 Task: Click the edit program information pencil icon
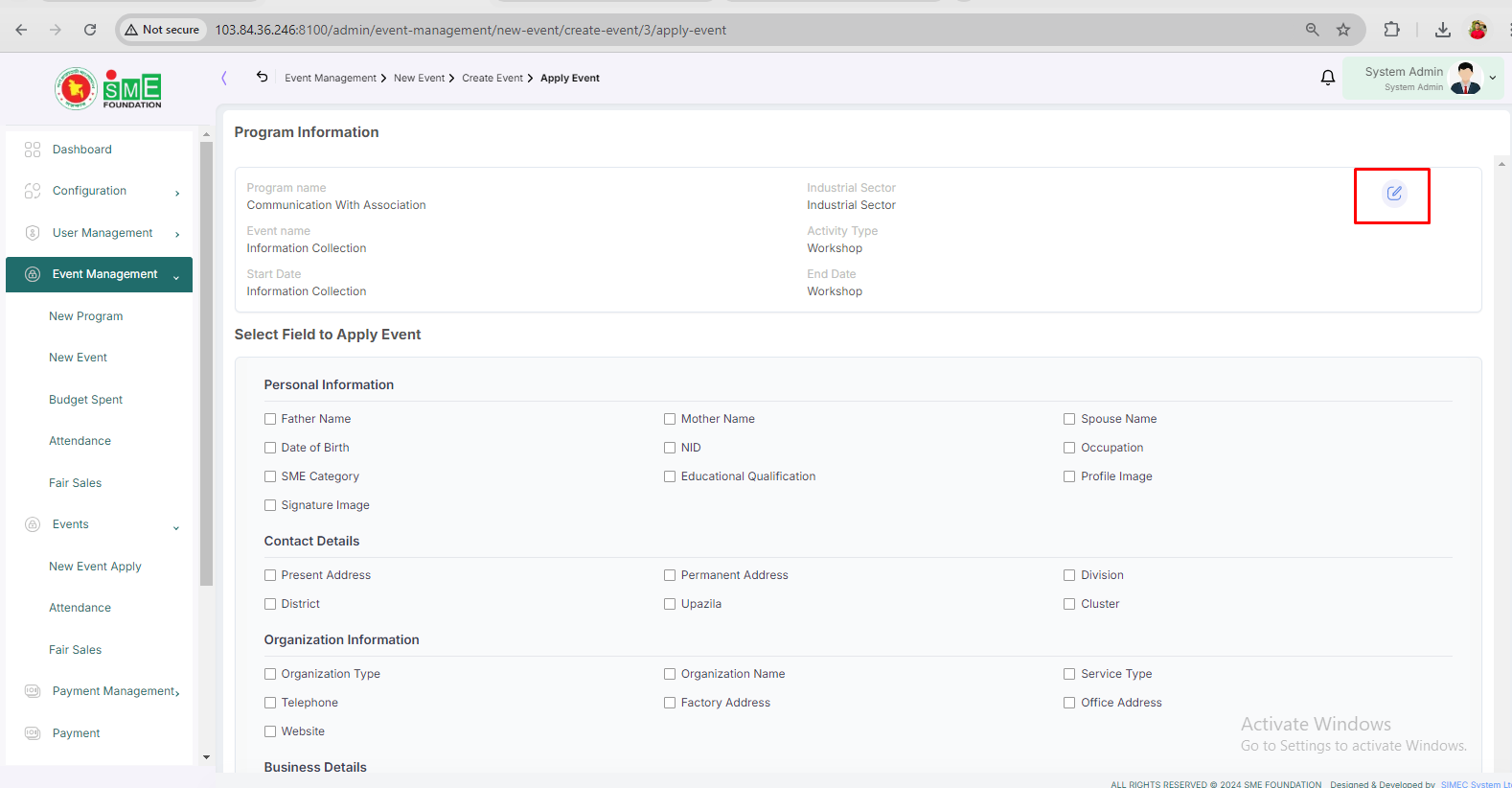[1394, 193]
